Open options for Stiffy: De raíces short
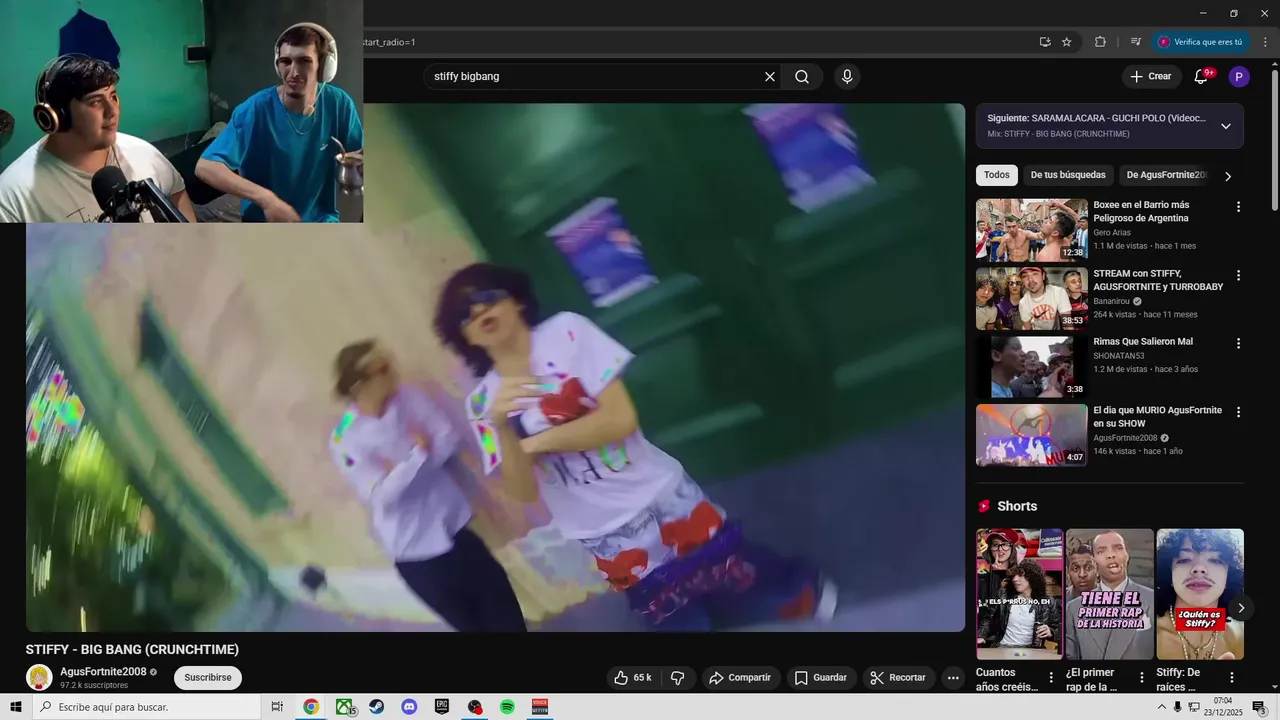Viewport: 1280px width, 720px height. tap(1232, 678)
